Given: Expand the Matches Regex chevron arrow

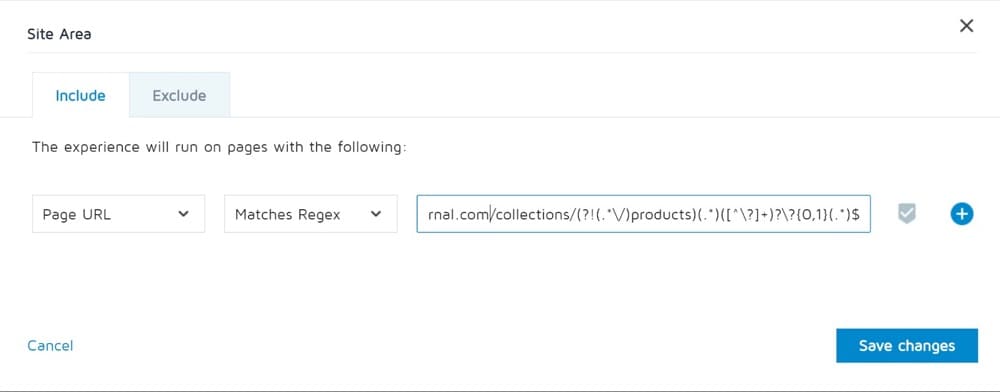Looking at the screenshot, I should [376, 214].
